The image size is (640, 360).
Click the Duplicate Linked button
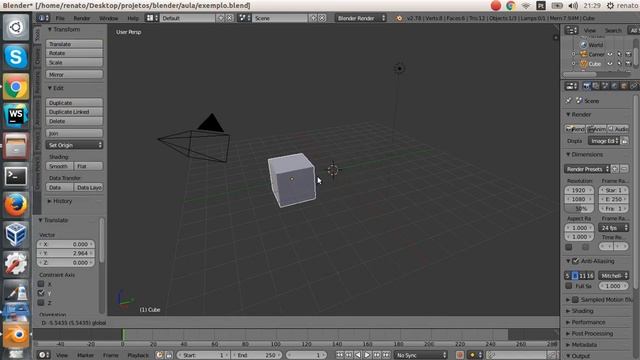74,112
